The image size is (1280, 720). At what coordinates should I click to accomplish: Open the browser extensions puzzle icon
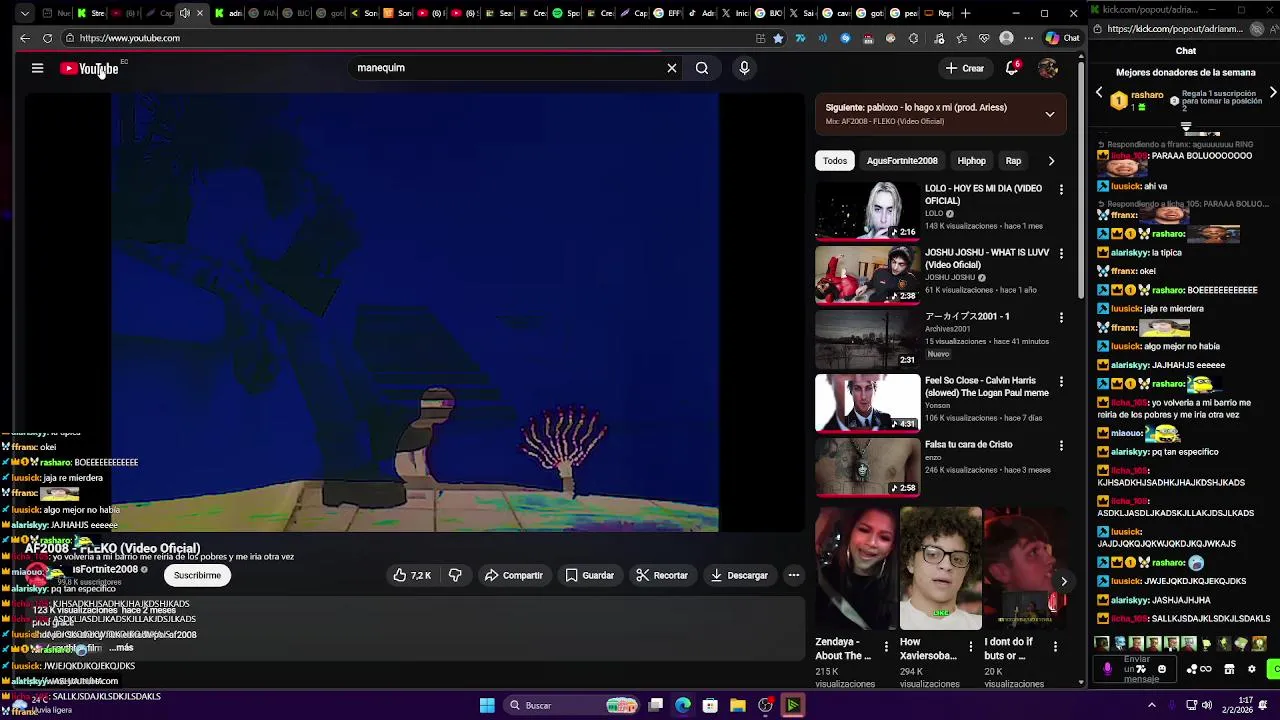click(x=913, y=38)
